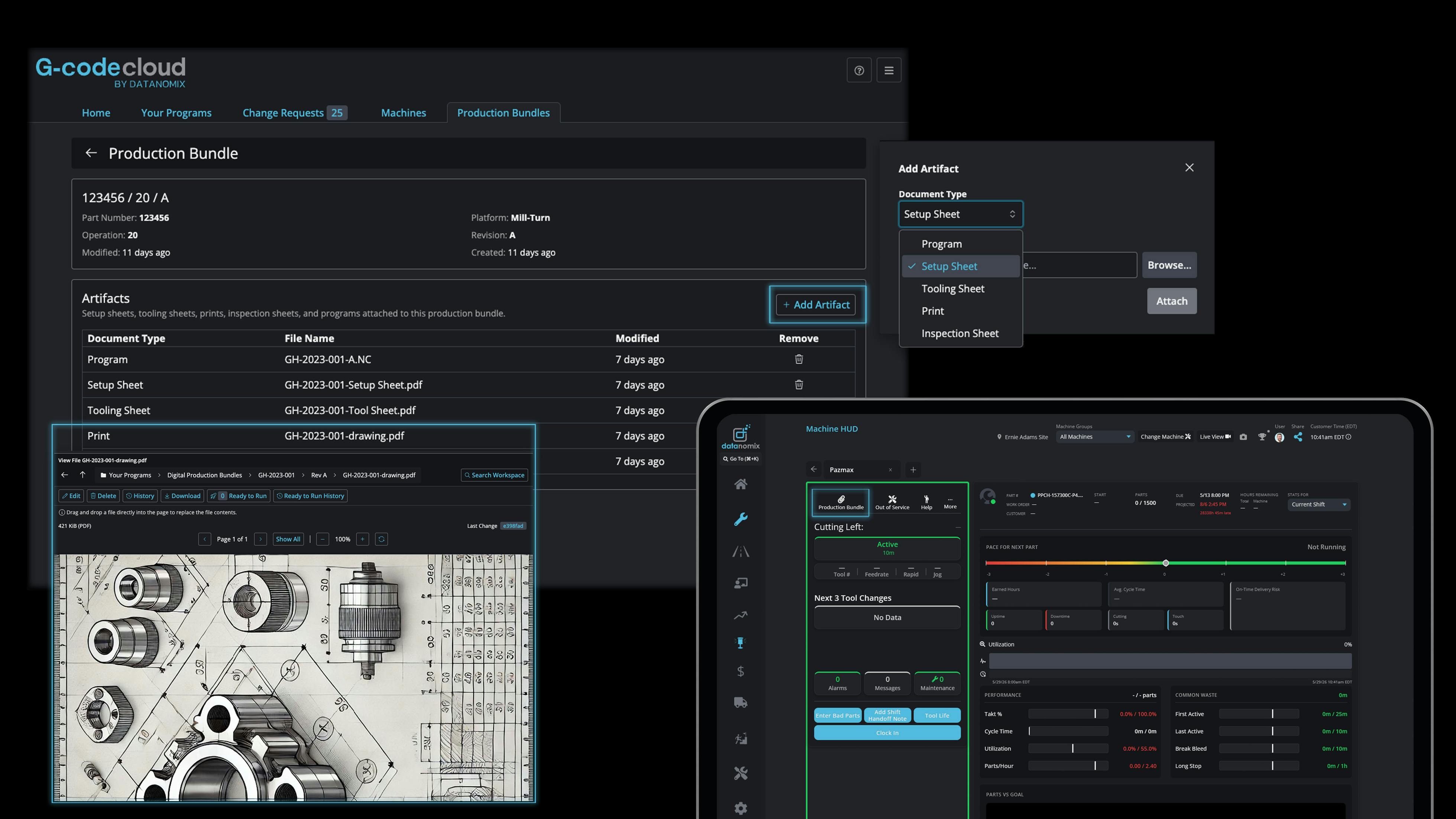Screen dimensions: 1456x819
Task: Collapse the Cutting Left section
Action: tap(958, 527)
